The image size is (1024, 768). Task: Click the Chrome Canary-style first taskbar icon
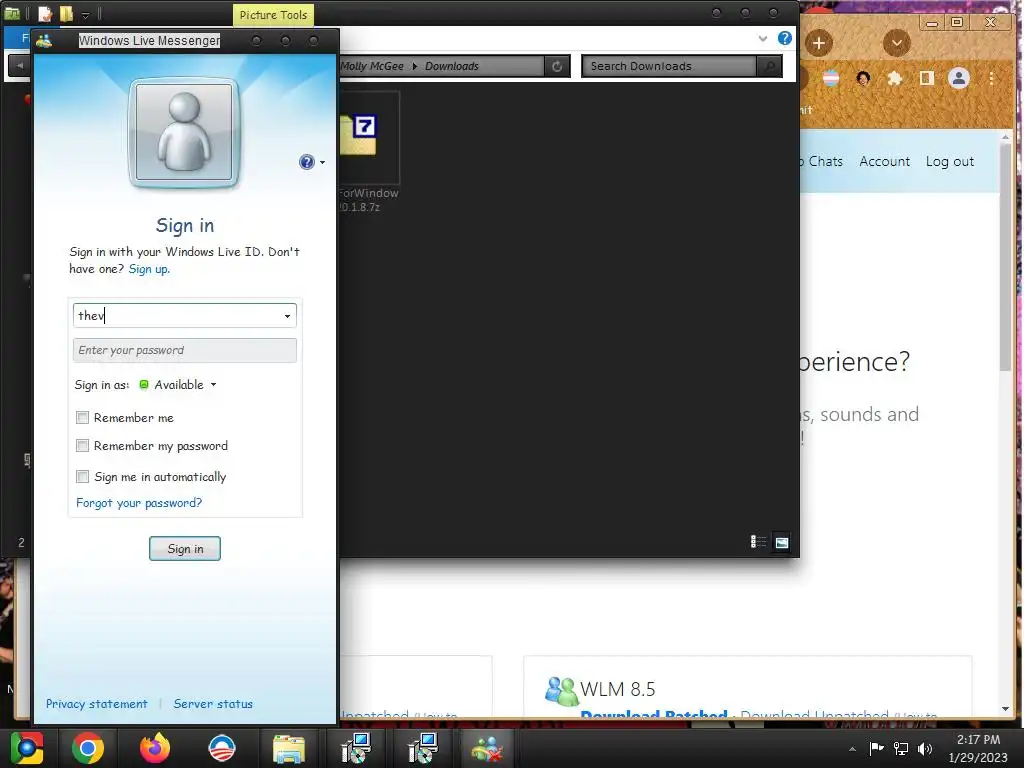click(x=26, y=748)
